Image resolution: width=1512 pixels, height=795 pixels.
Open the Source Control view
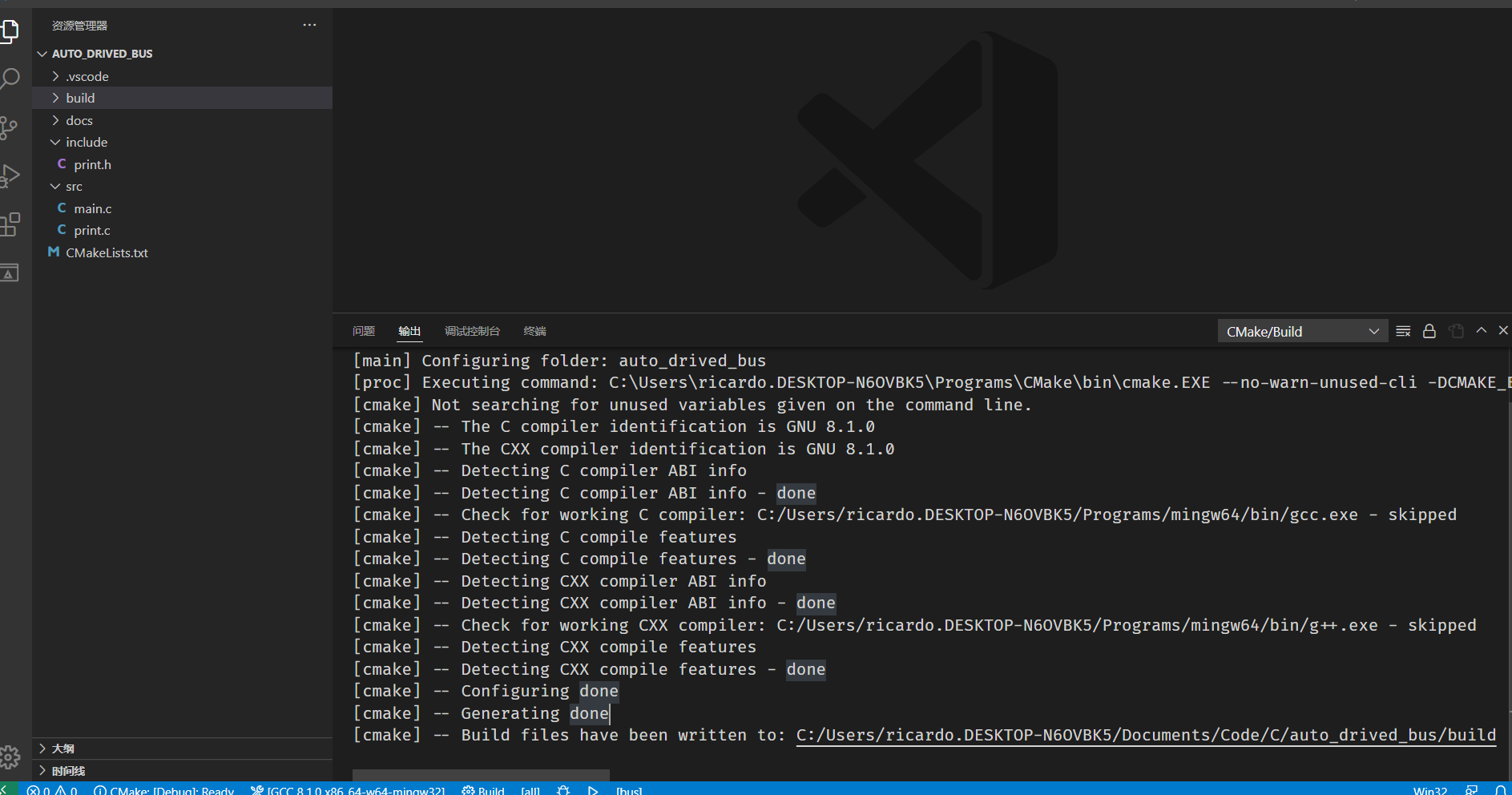[x=10, y=127]
